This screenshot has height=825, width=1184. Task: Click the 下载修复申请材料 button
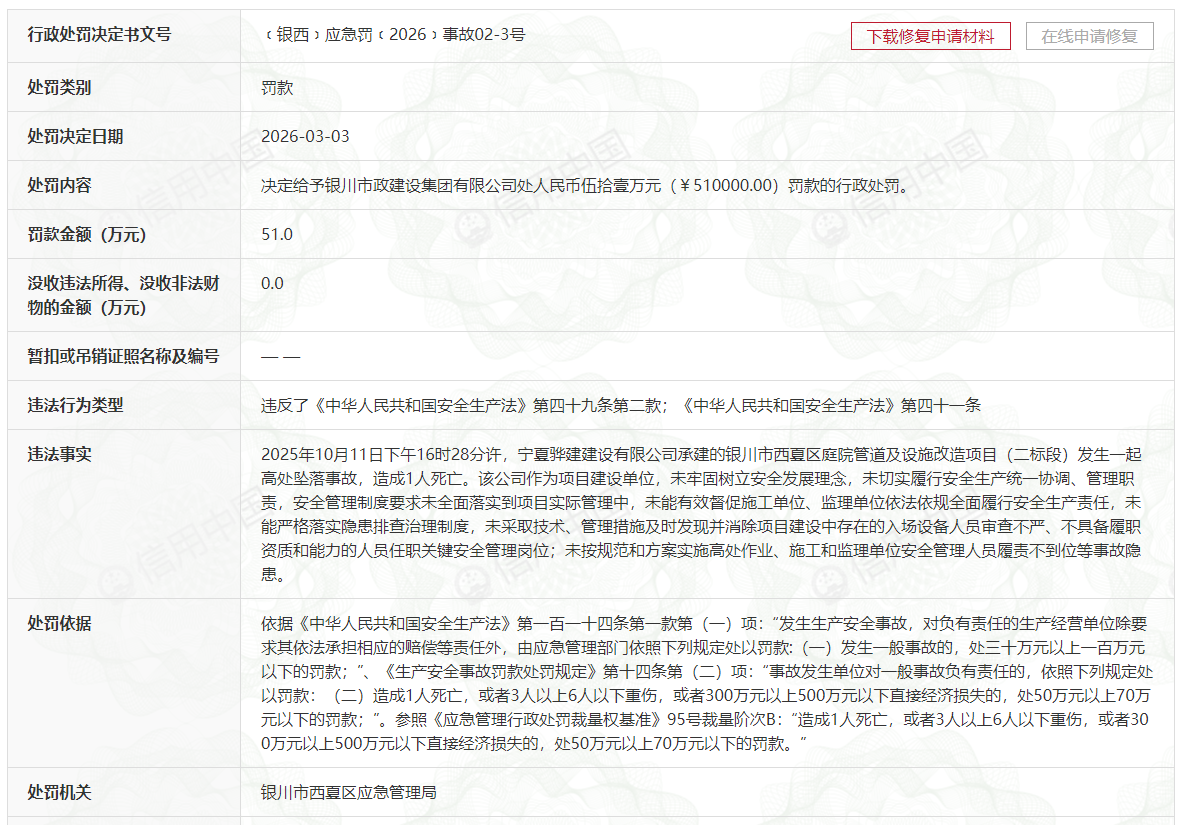pos(930,36)
